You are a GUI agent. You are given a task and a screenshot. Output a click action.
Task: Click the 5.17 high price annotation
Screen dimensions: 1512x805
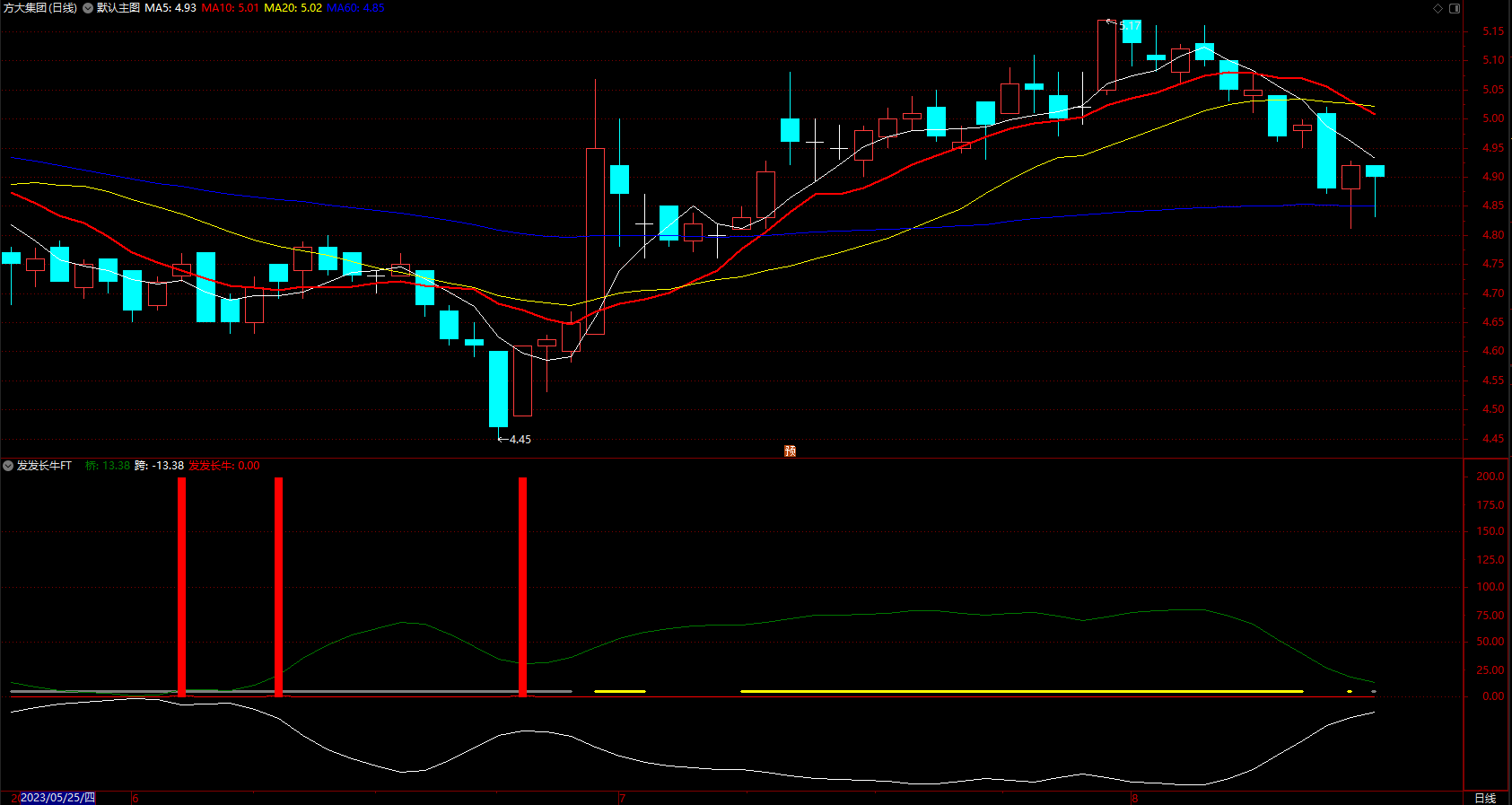1130,26
